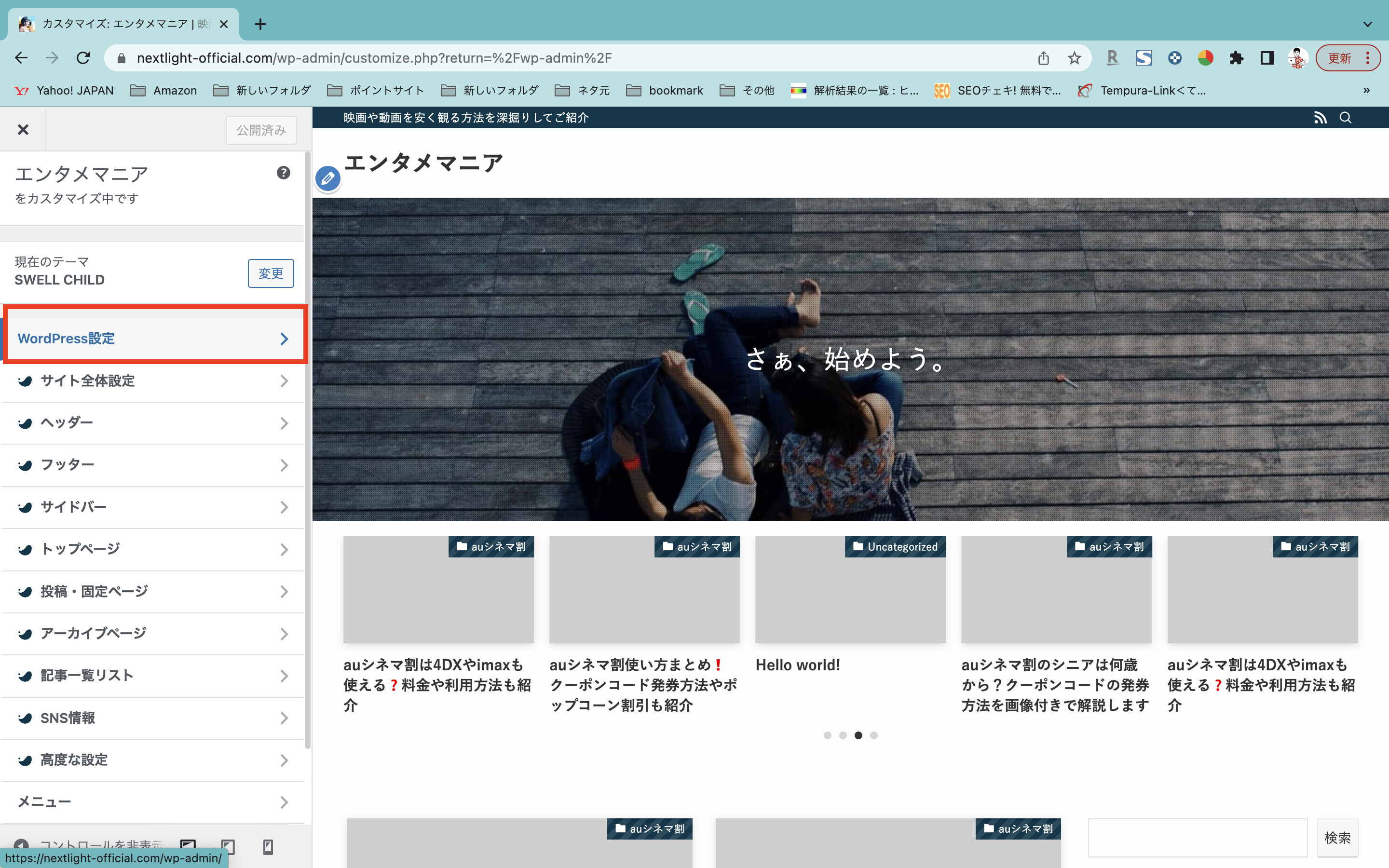The image size is (1389, 868).
Task: Click the Uncategorized category label
Action: 896,546
